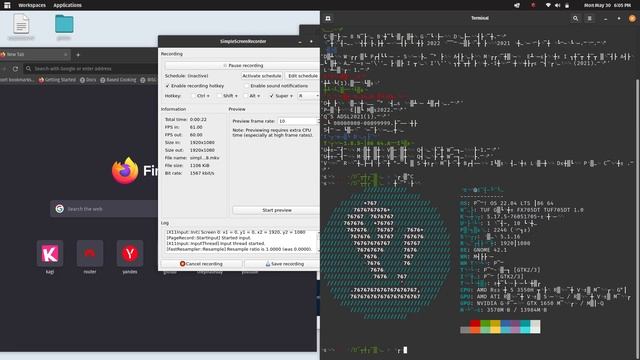Open the document file icon on the desktop
This screenshot has width=640, height=360.
click(21, 24)
